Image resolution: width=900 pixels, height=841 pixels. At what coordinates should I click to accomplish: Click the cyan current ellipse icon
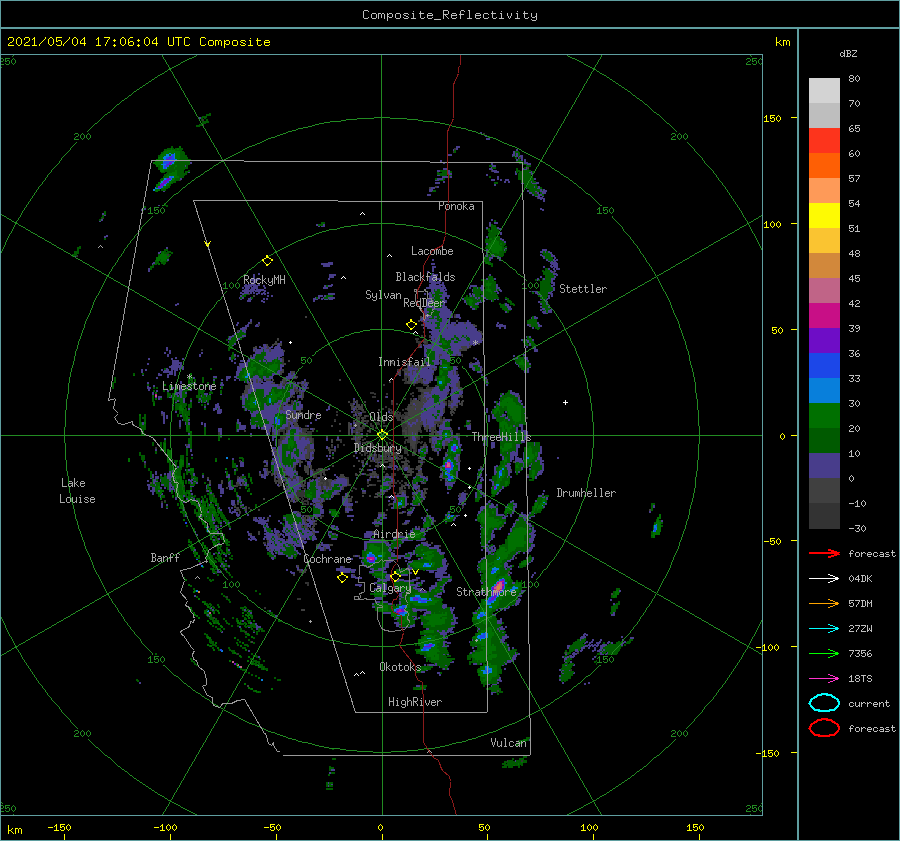pos(824,703)
